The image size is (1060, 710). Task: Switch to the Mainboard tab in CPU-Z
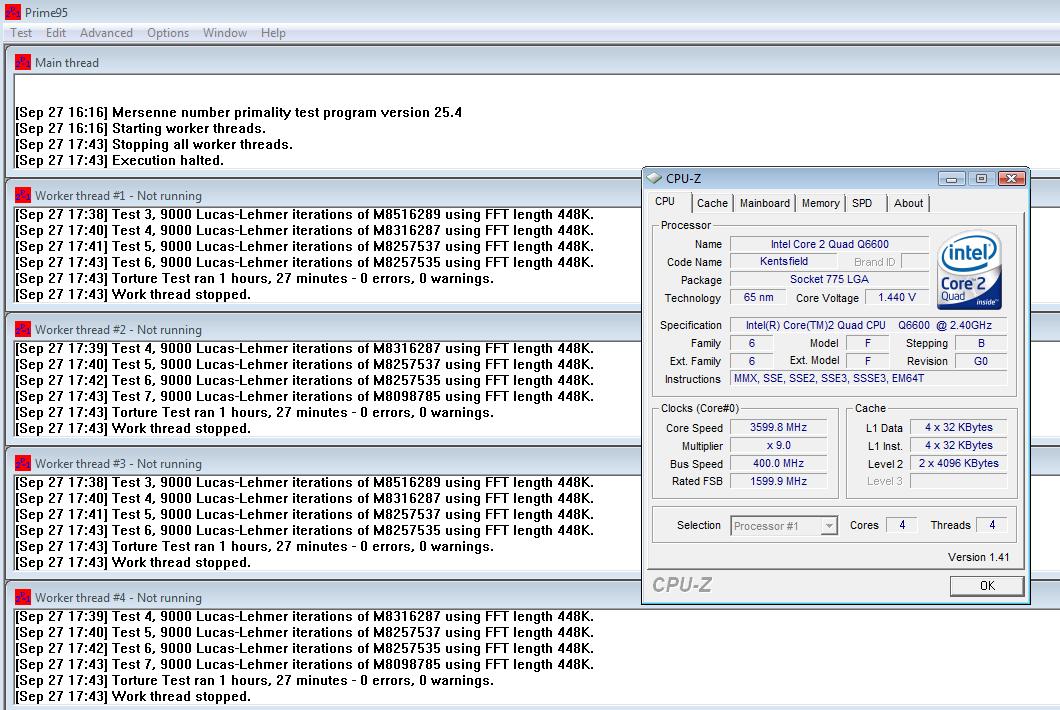click(765, 203)
